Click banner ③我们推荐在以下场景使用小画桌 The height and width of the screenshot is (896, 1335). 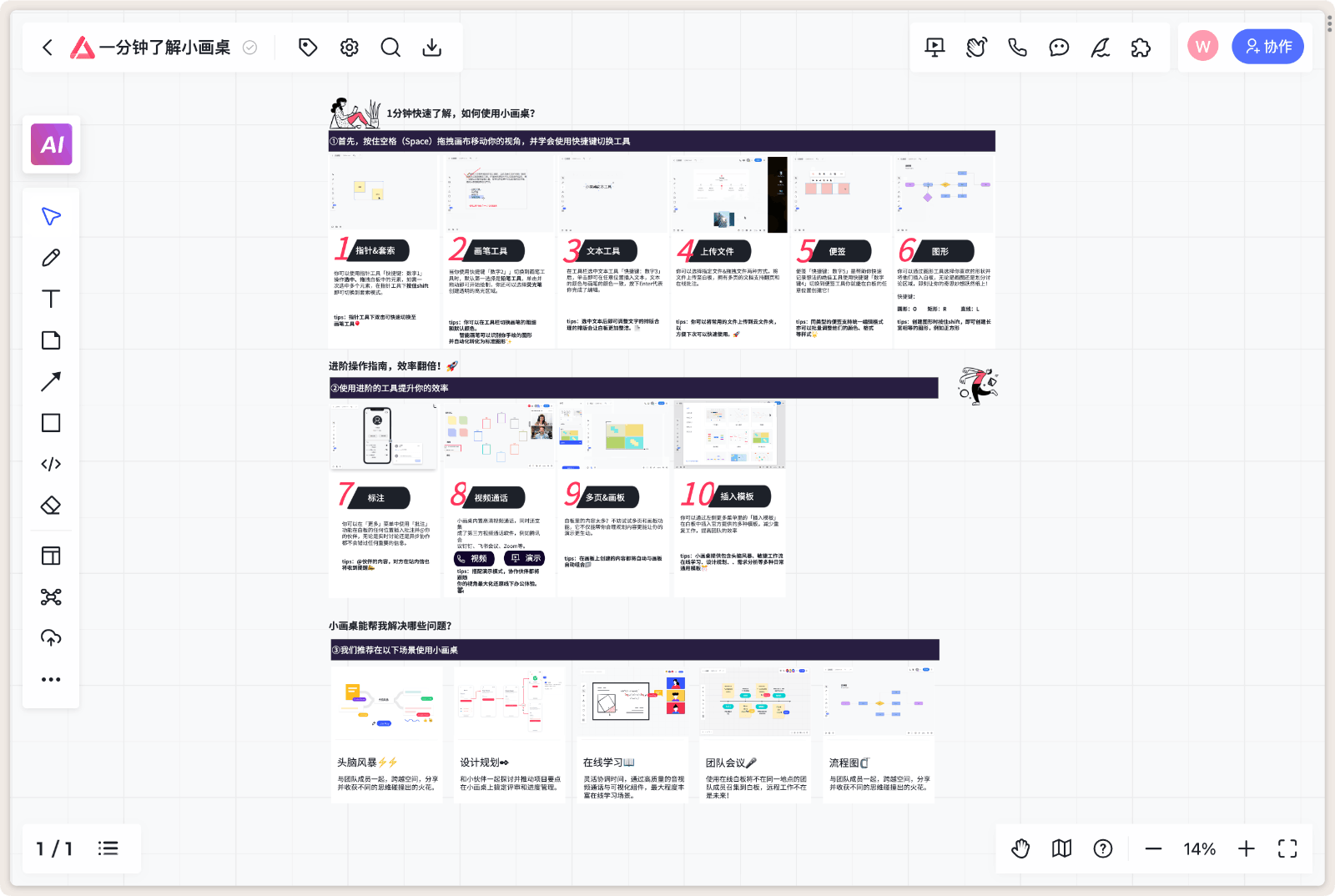point(635,650)
